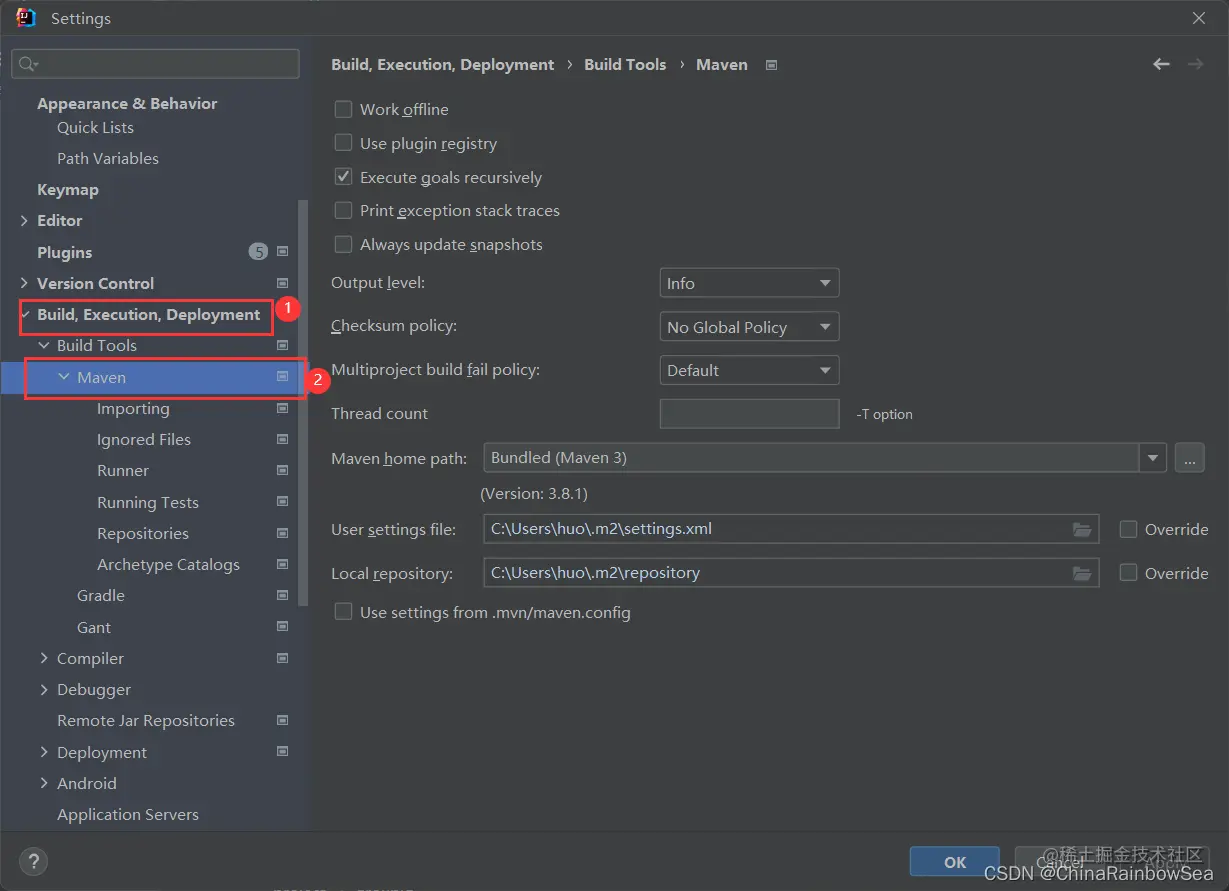Click Build, Execution, Deployment breadcrumb

pyautogui.click(x=442, y=64)
